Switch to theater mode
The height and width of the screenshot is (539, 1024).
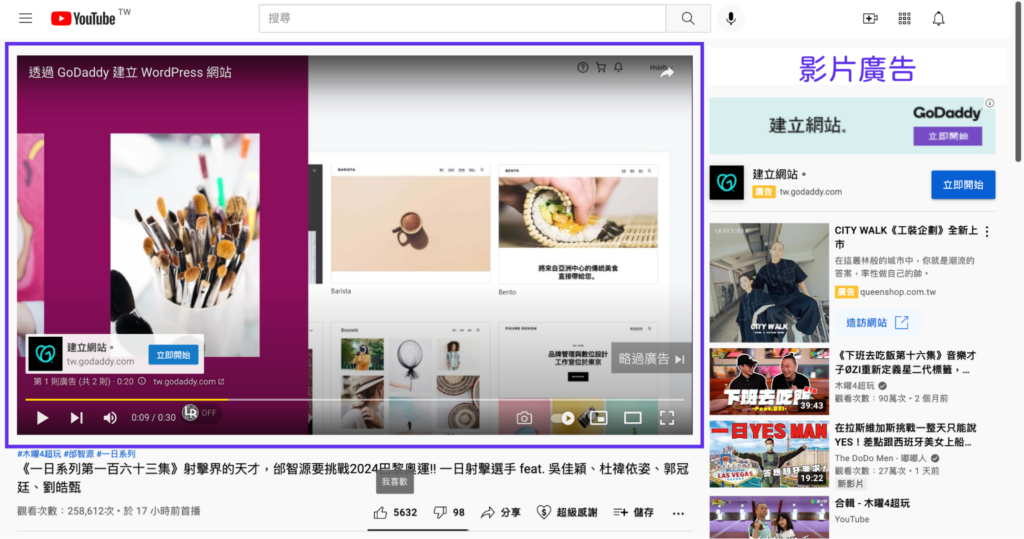pyautogui.click(x=633, y=418)
